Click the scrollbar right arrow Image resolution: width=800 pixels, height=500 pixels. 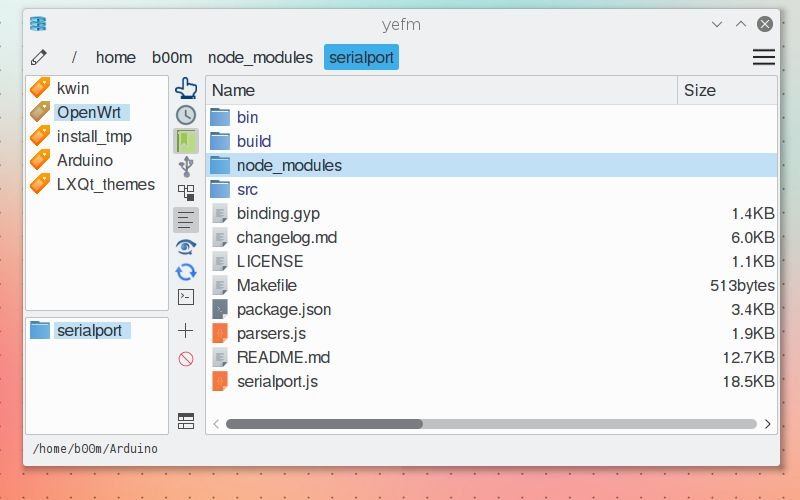coord(767,424)
